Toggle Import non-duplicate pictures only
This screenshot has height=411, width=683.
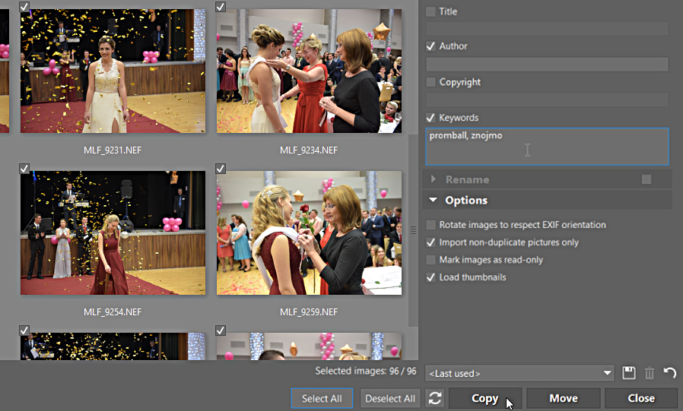(431, 243)
